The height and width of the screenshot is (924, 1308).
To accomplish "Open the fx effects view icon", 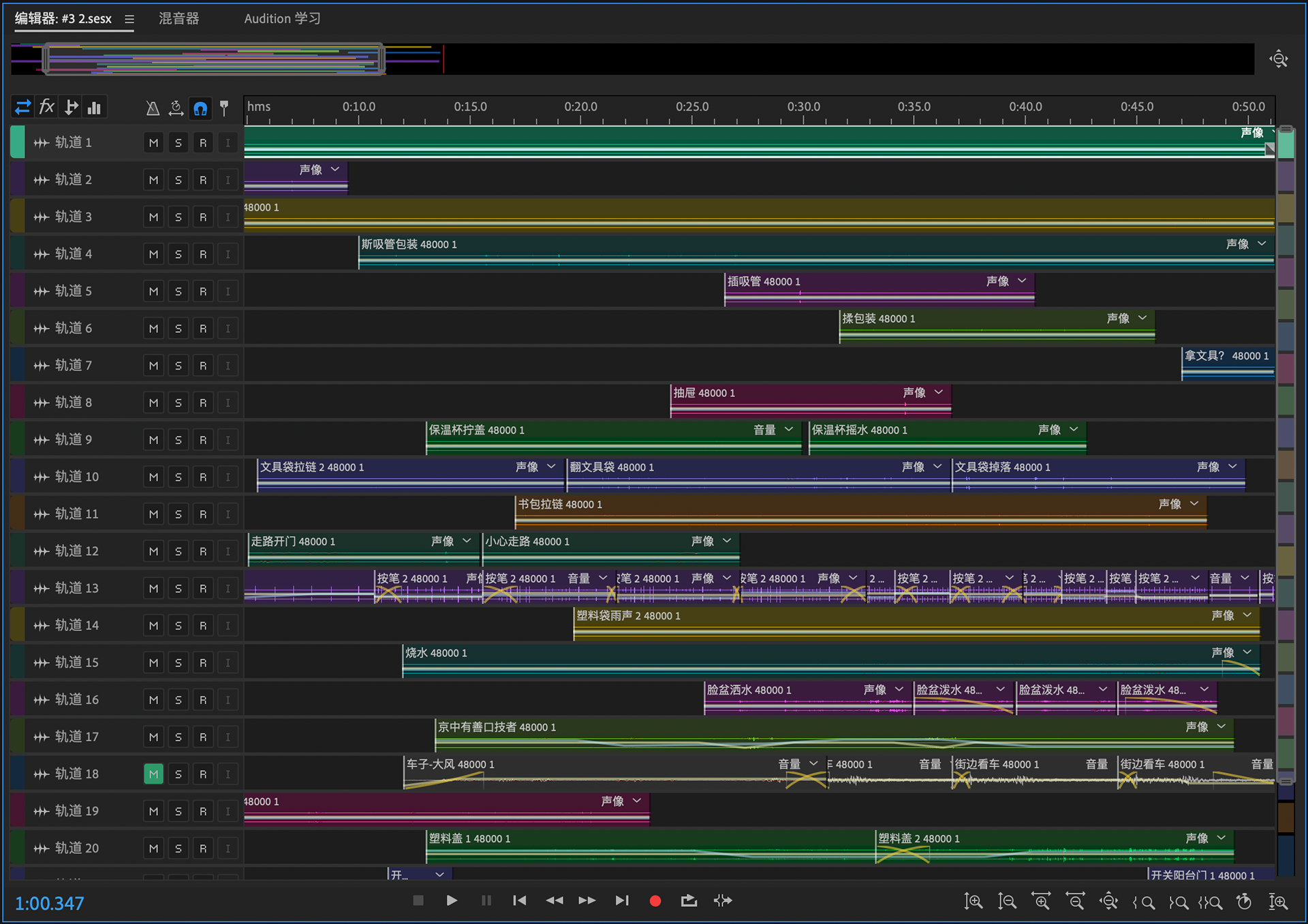I will click(x=46, y=107).
